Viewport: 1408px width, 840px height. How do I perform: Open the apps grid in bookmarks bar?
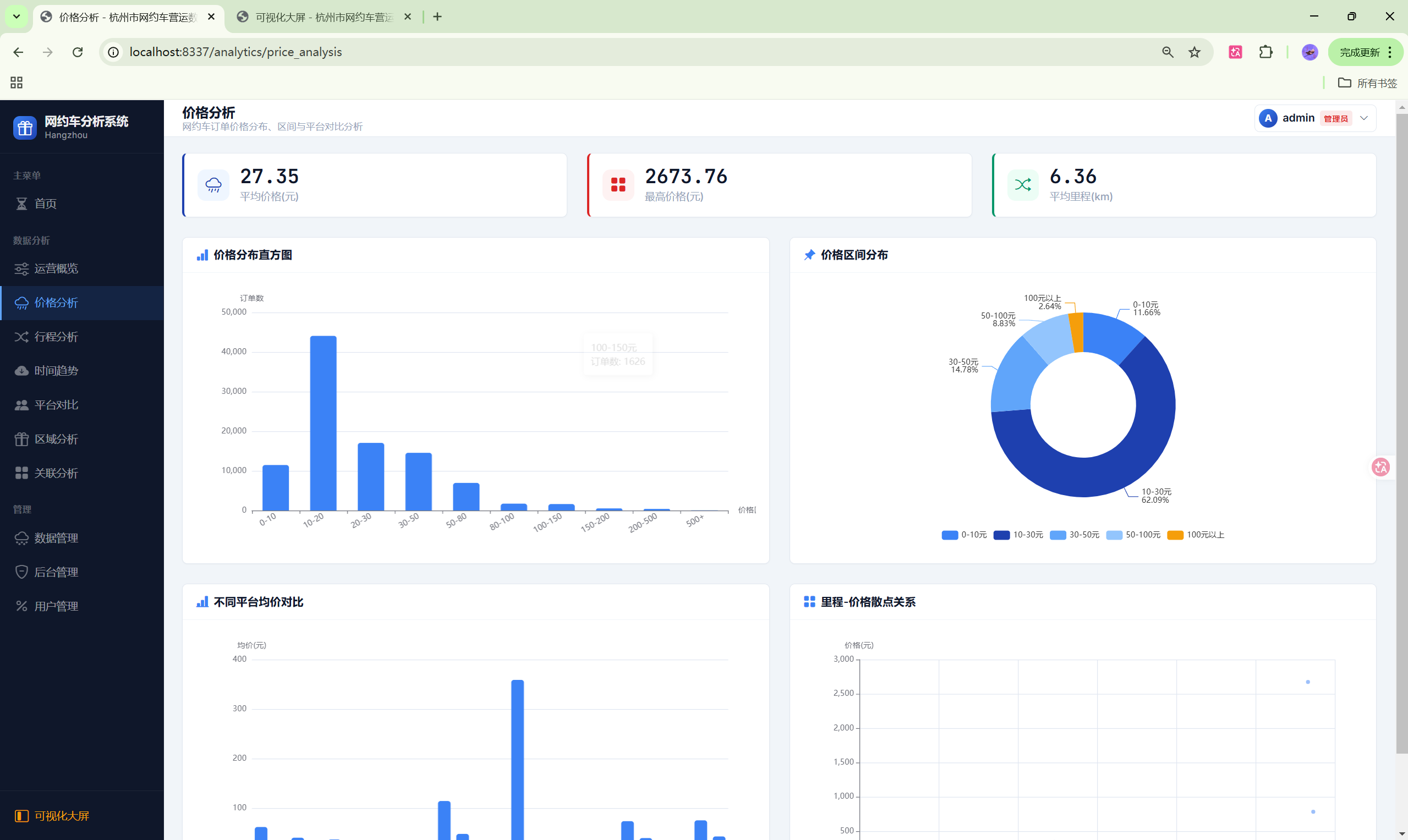17,83
